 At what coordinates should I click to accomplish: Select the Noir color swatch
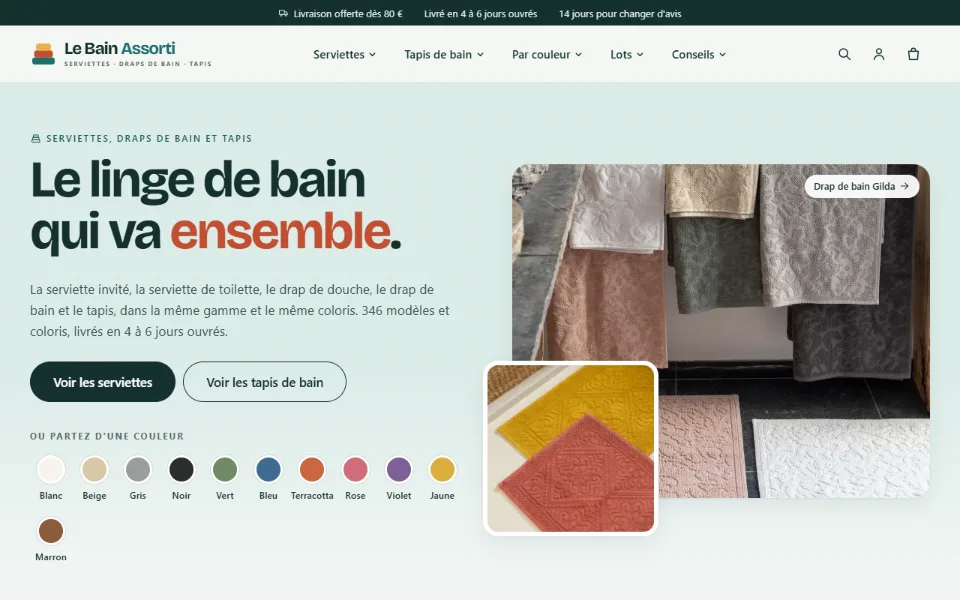tap(181, 470)
